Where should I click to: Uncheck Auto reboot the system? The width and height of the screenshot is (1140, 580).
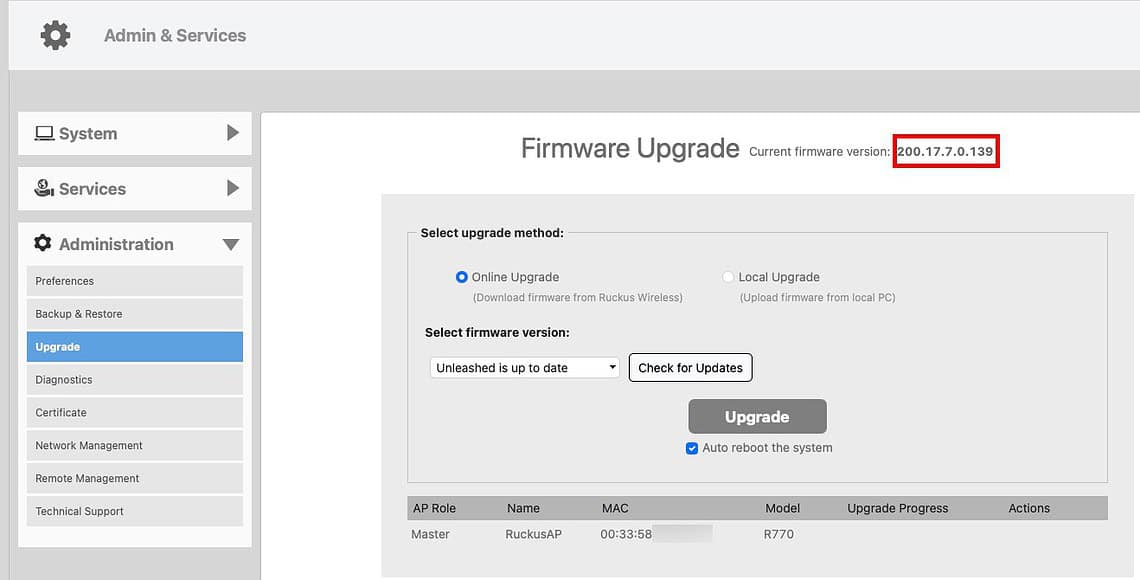click(x=692, y=448)
